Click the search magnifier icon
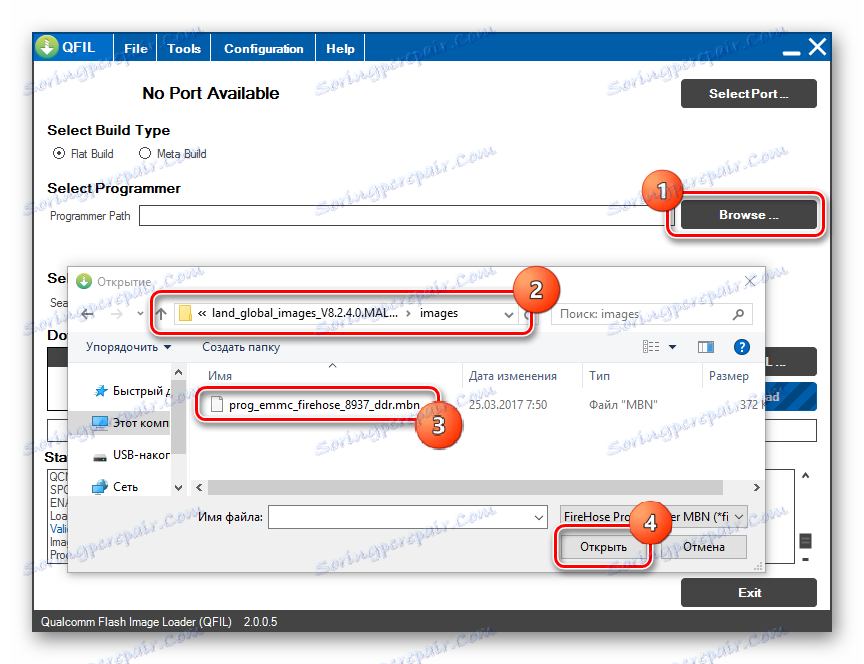 point(738,314)
